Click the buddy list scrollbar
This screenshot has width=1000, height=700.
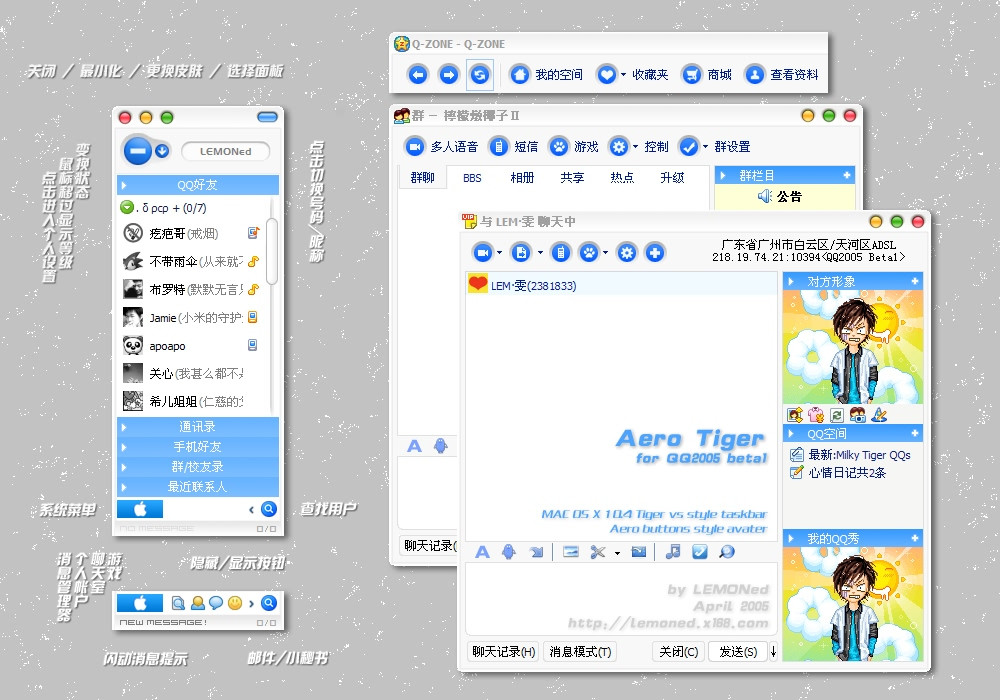(x=272, y=251)
